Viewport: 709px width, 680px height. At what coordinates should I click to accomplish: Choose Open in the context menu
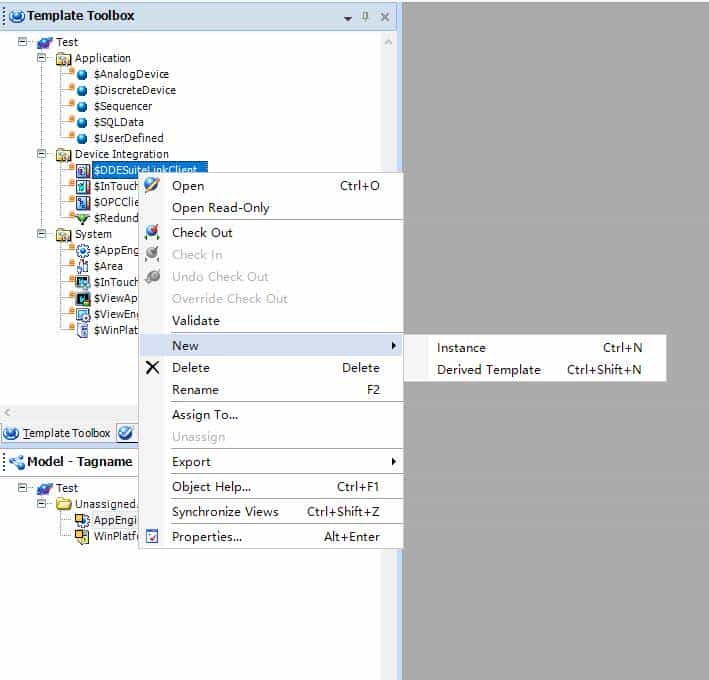272,186
